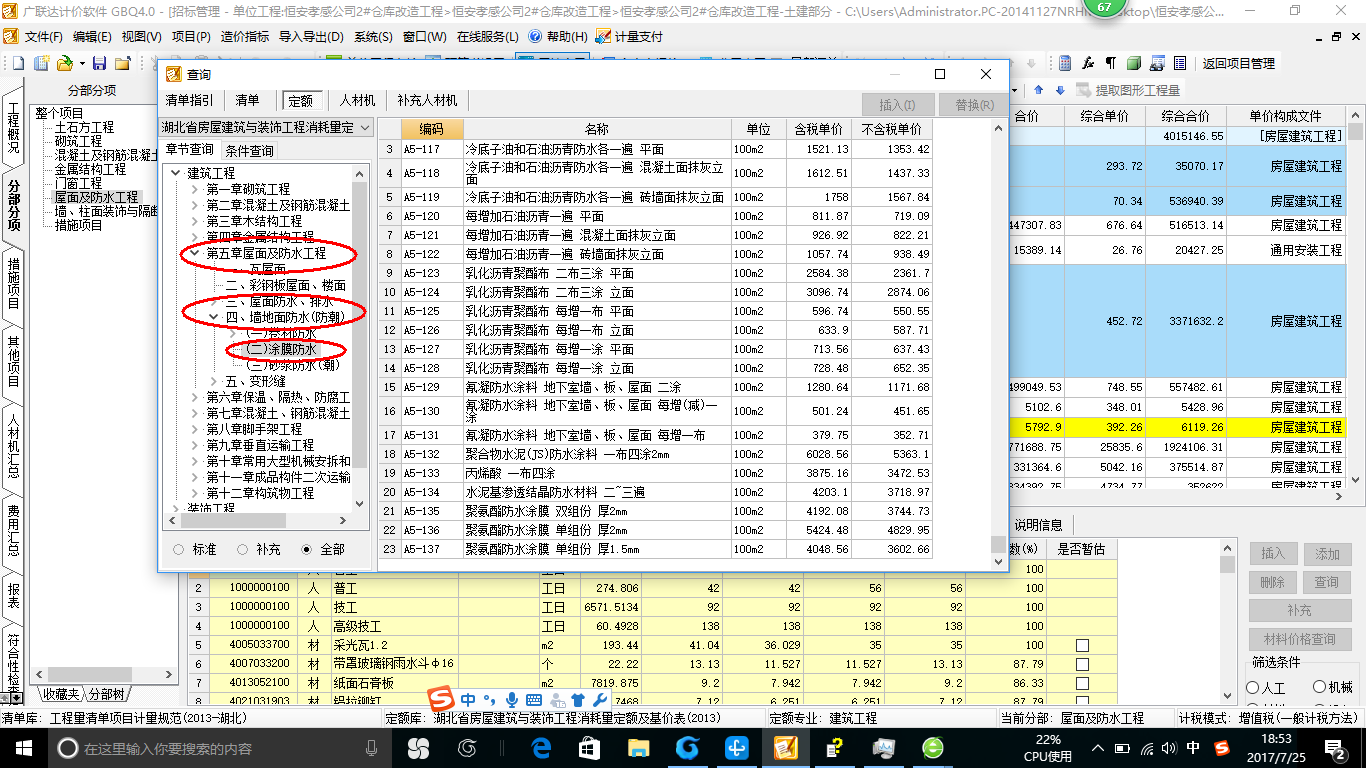Click the query results vertical scrollbar thumb
The image size is (1366, 768).
pyautogui.click(x=997, y=544)
